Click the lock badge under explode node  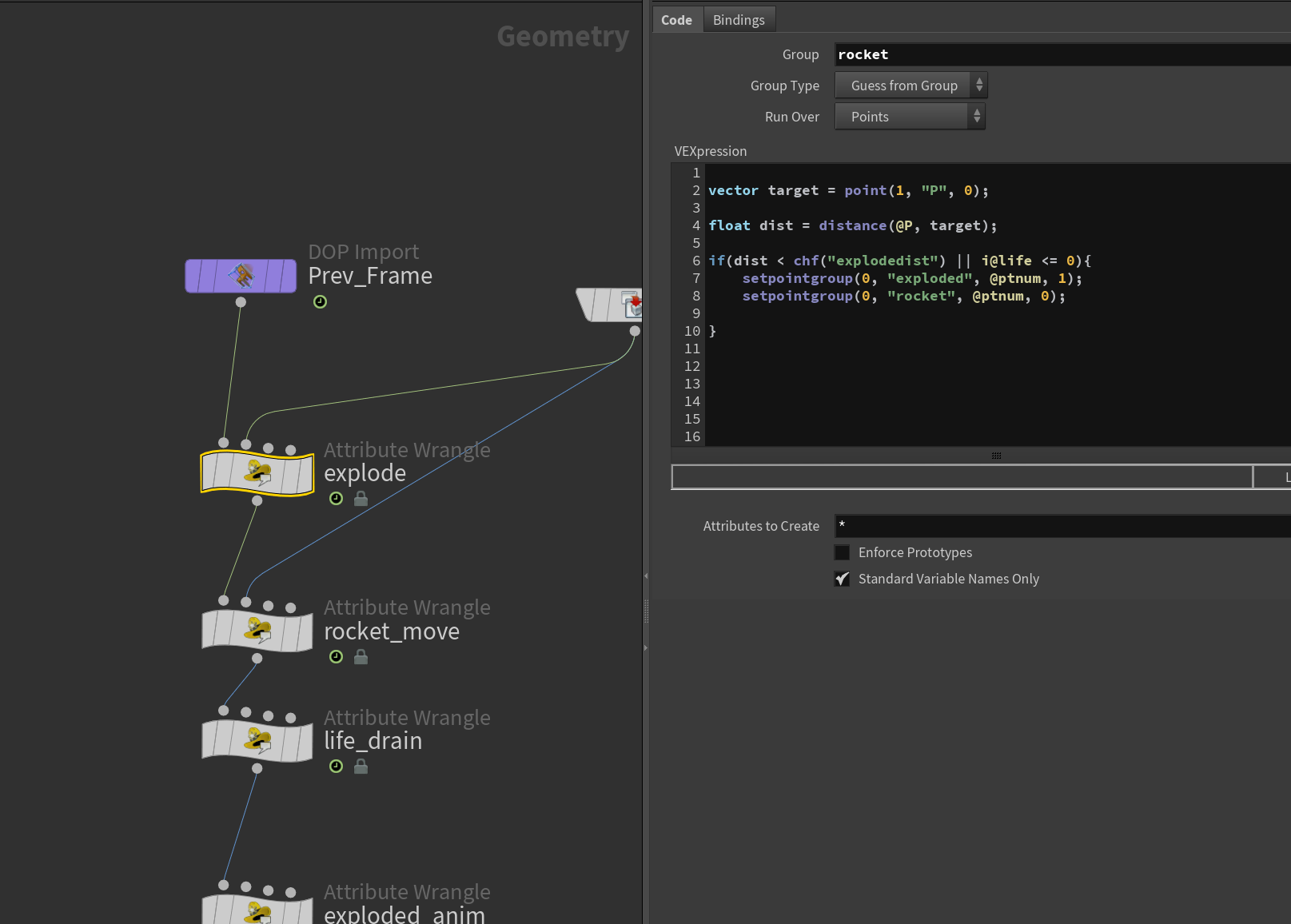[x=361, y=499]
